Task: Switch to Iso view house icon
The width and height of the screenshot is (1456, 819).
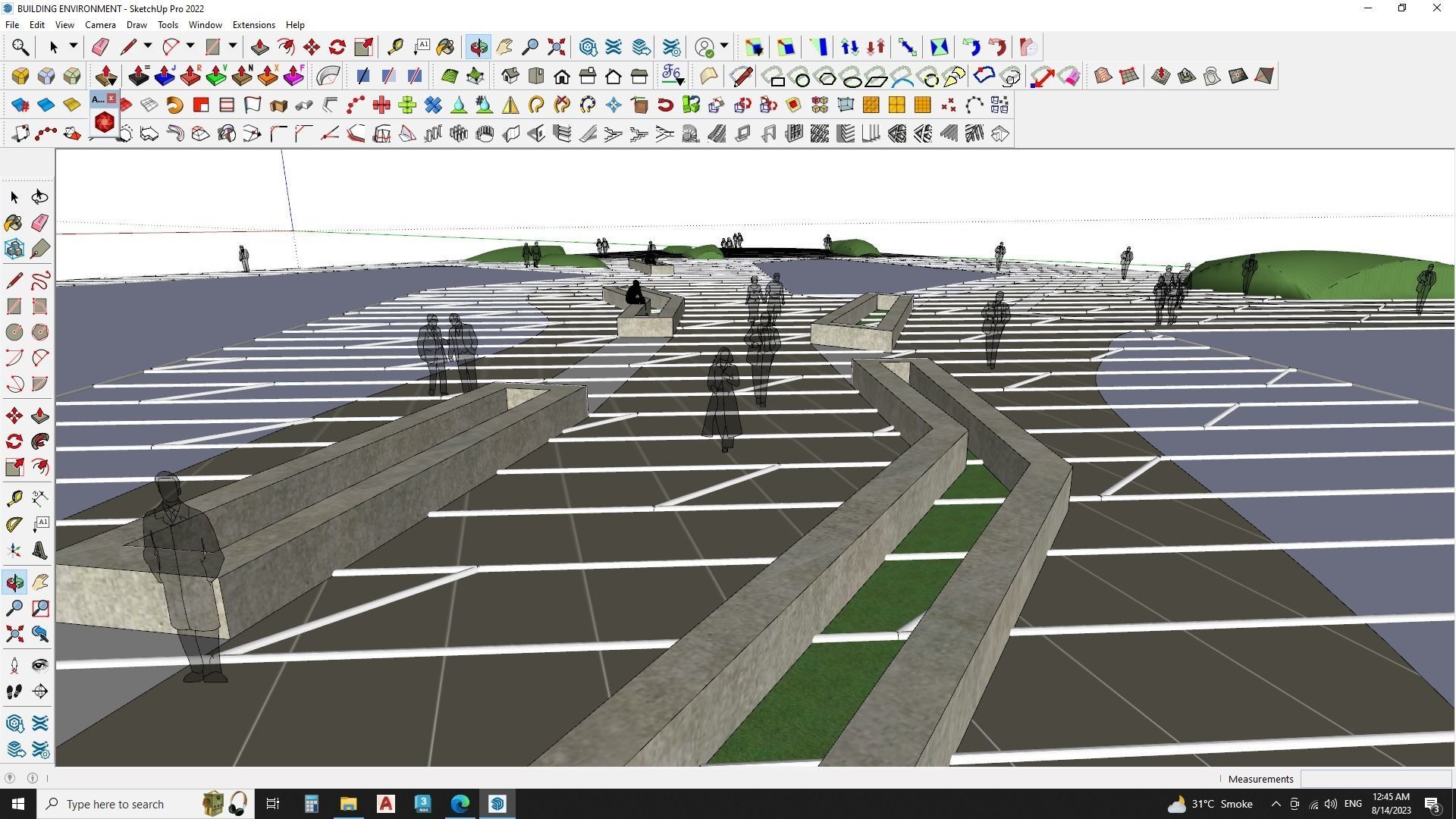Action: click(x=510, y=76)
